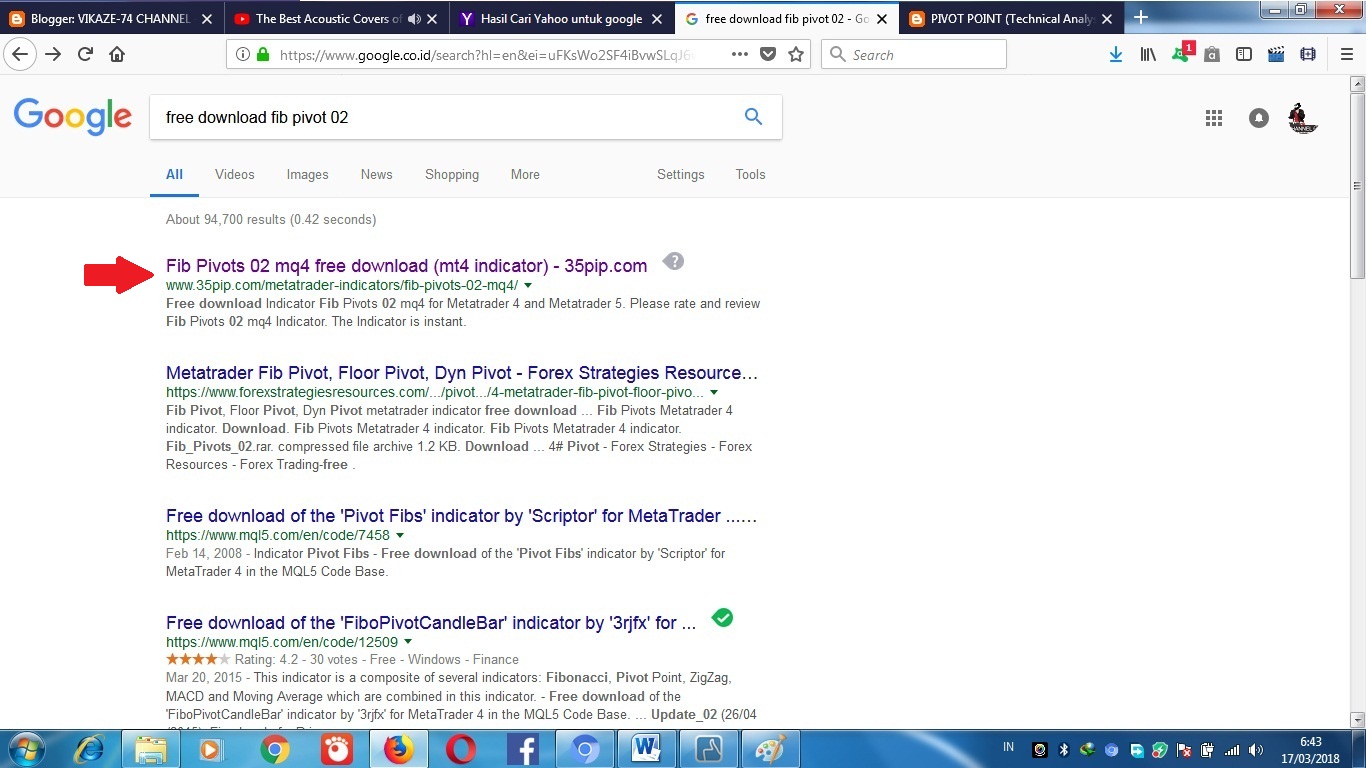Open the Fib Pivots 02 mq4 35pip.com result
The image size is (1366, 768).
point(406,266)
